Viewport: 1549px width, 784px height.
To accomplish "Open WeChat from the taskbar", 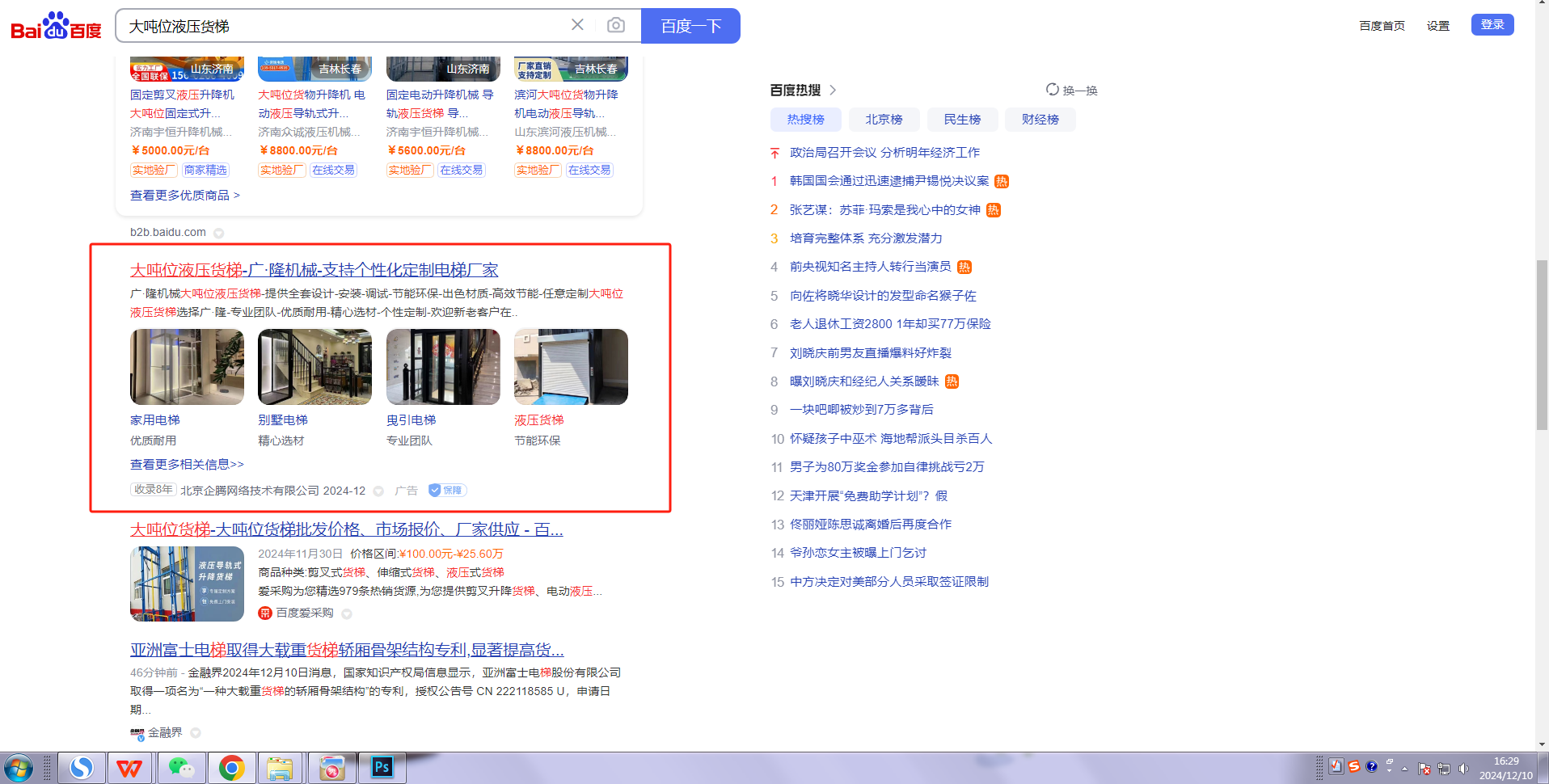I will point(181,767).
